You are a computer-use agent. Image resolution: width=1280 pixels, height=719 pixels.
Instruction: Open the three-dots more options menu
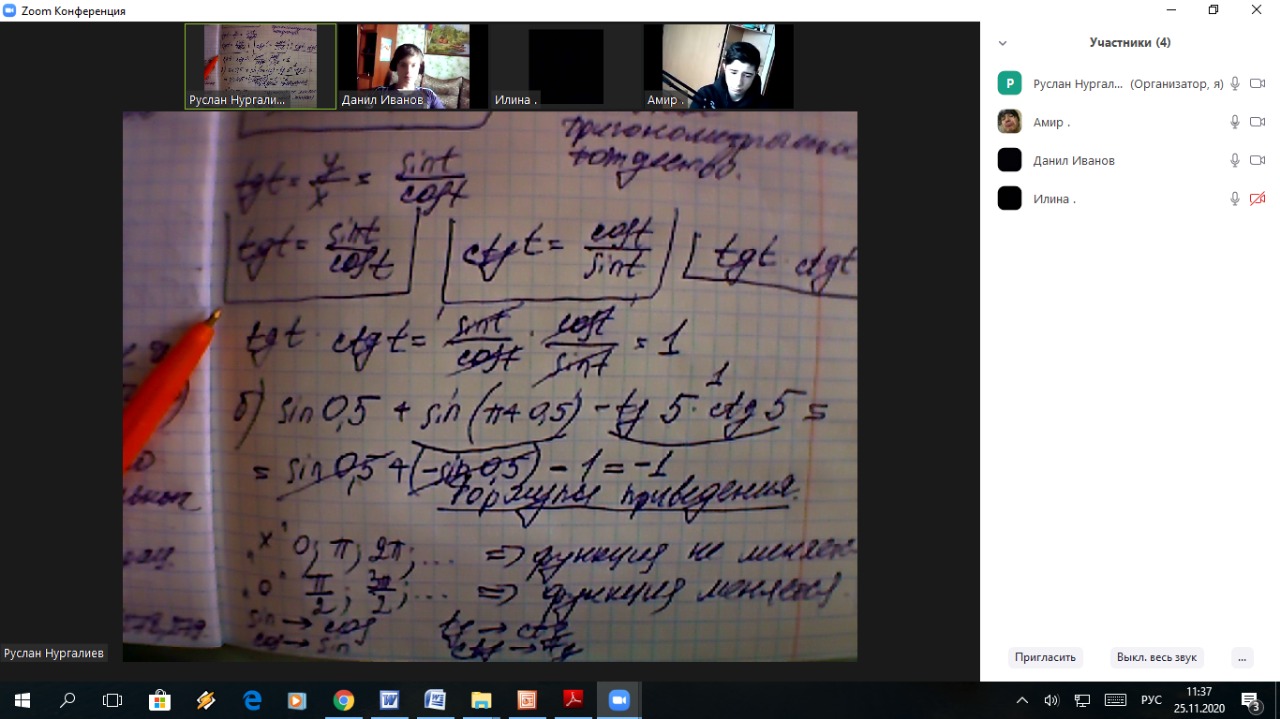coord(1241,657)
